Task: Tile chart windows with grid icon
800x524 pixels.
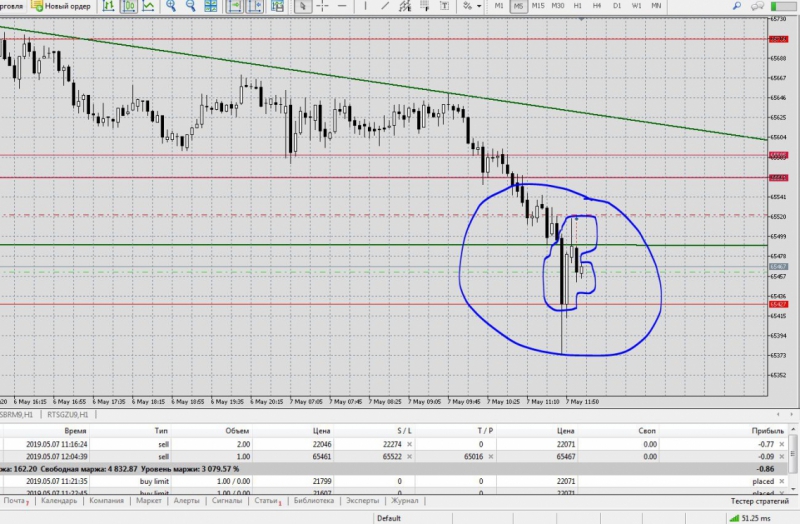Action: (x=210, y=6)
